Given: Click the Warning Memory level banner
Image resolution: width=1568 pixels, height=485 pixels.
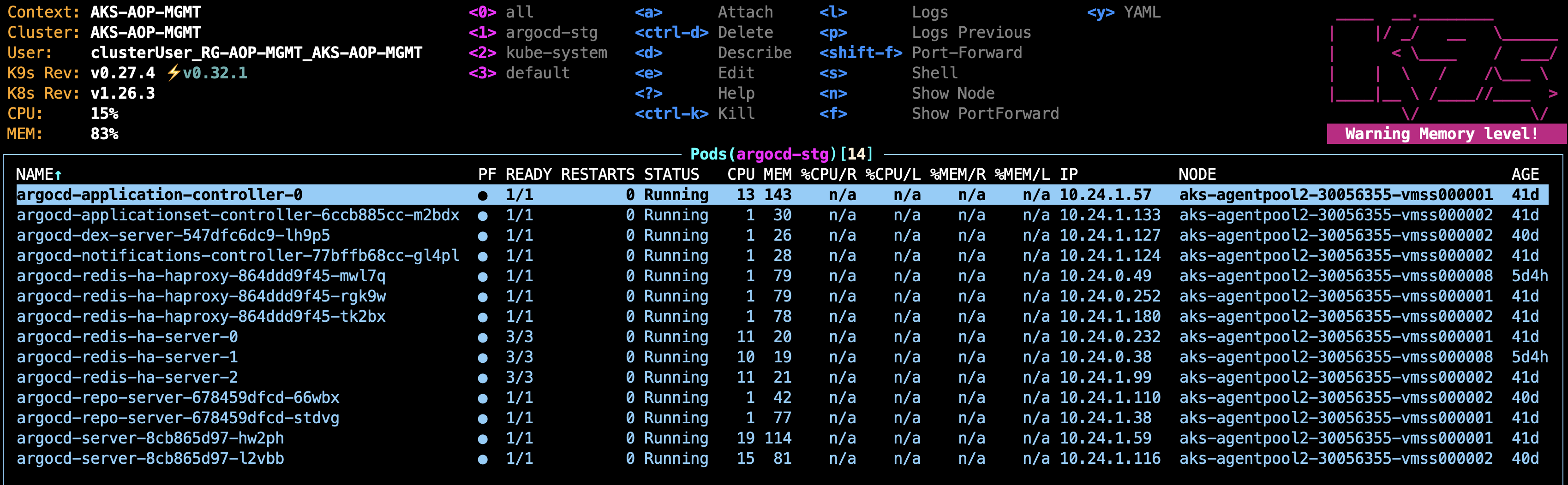Looking at the screenshot, I should click(1446, 134).
